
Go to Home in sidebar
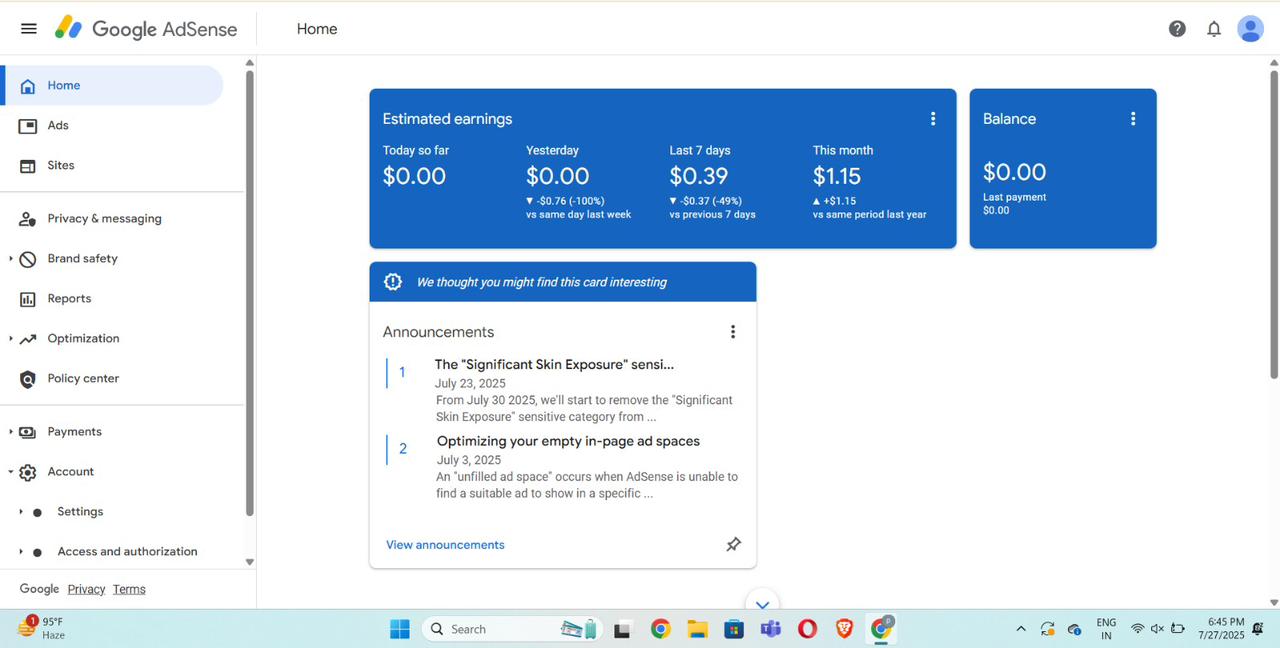112,85
